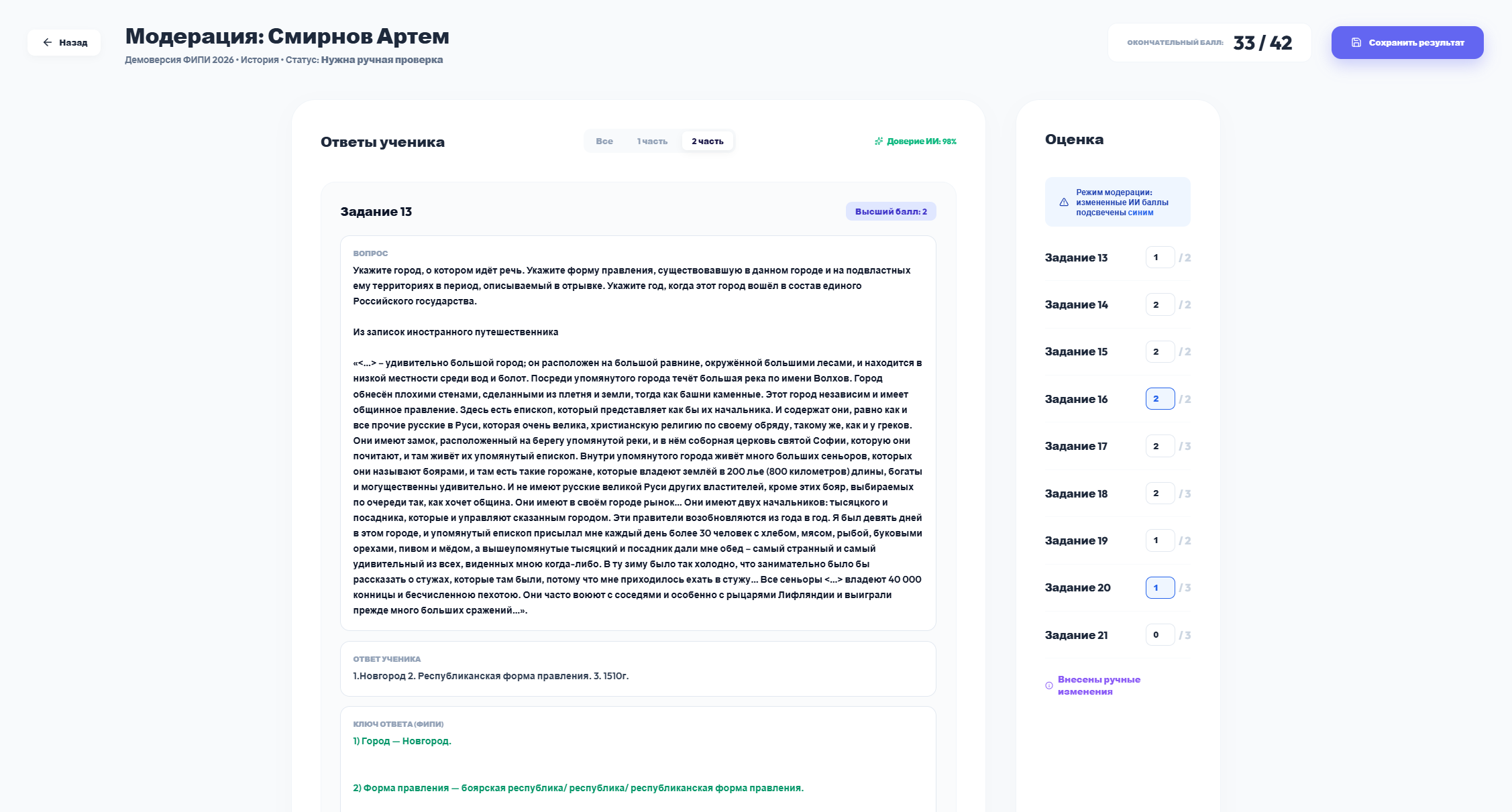The width and height of the screenshot is (1512, 812).
Task: Select the modified score of Задание 20
Action: pos(1159,587)
